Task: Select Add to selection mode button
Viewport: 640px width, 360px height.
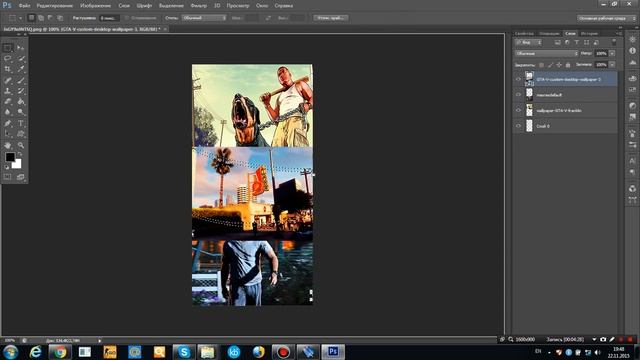Action: (41, 18)
